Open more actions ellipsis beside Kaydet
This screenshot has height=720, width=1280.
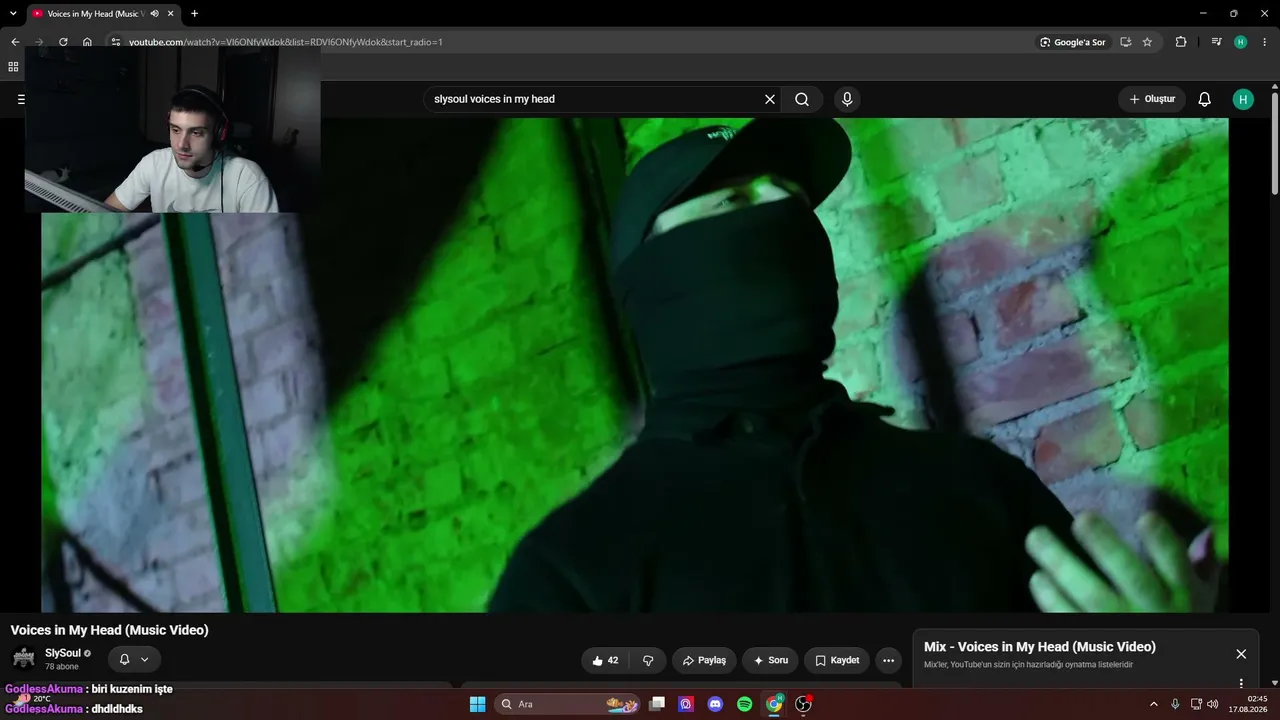[888, 660]
